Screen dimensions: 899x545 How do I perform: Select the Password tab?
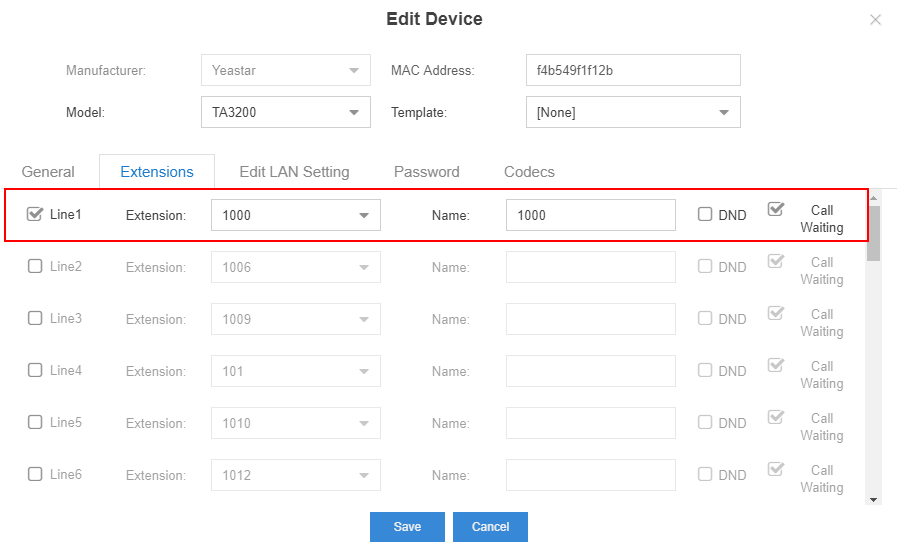point(427,172)
